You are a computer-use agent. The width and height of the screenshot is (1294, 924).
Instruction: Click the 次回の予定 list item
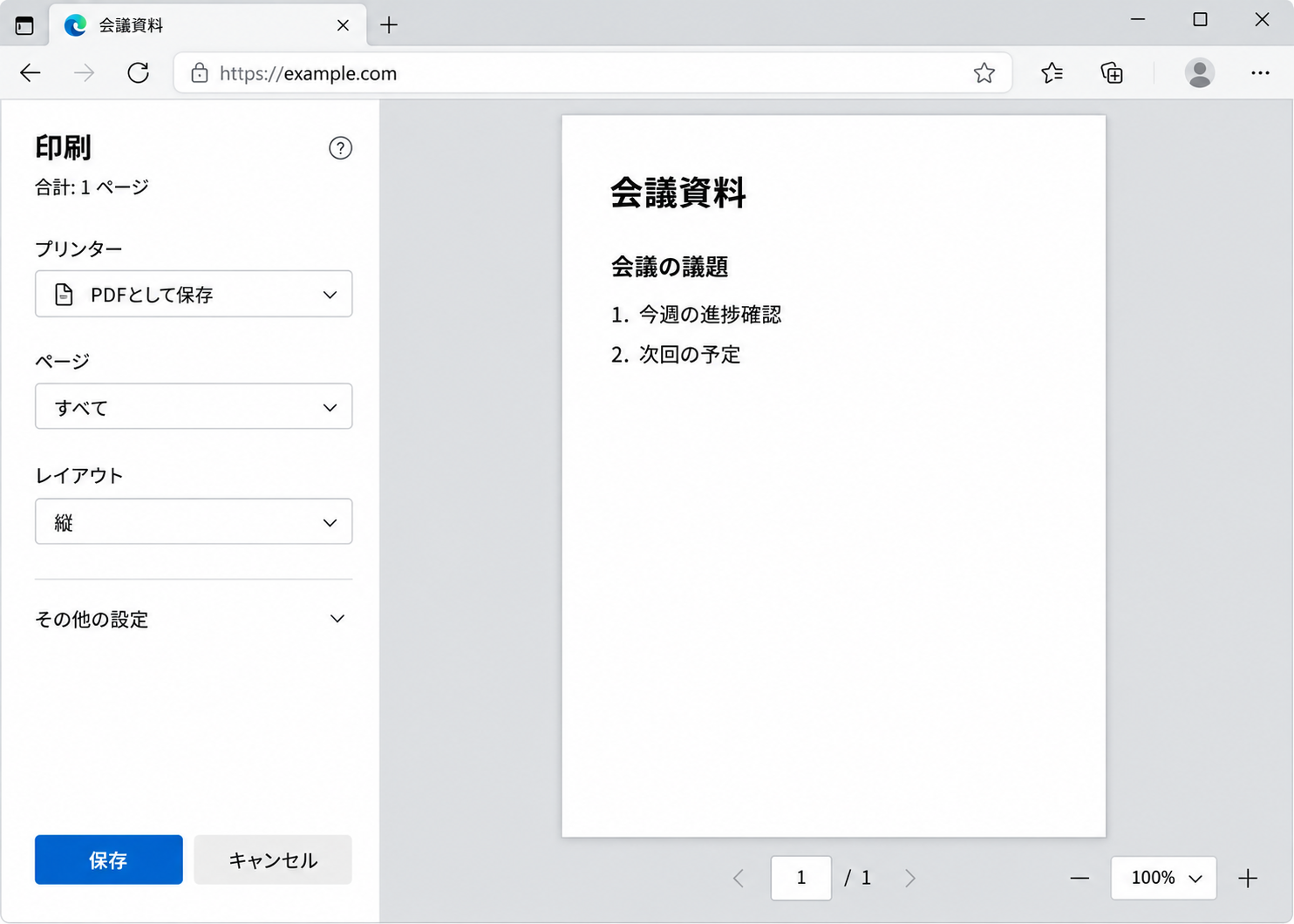690,355
